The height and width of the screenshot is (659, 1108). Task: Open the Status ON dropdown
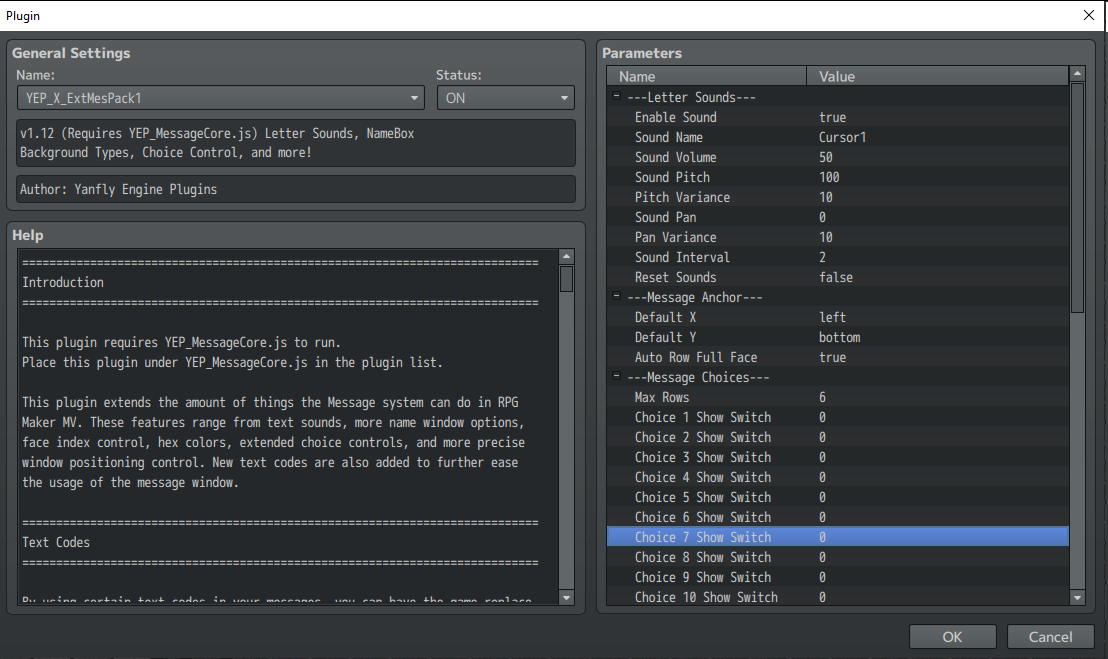(505, 98)
